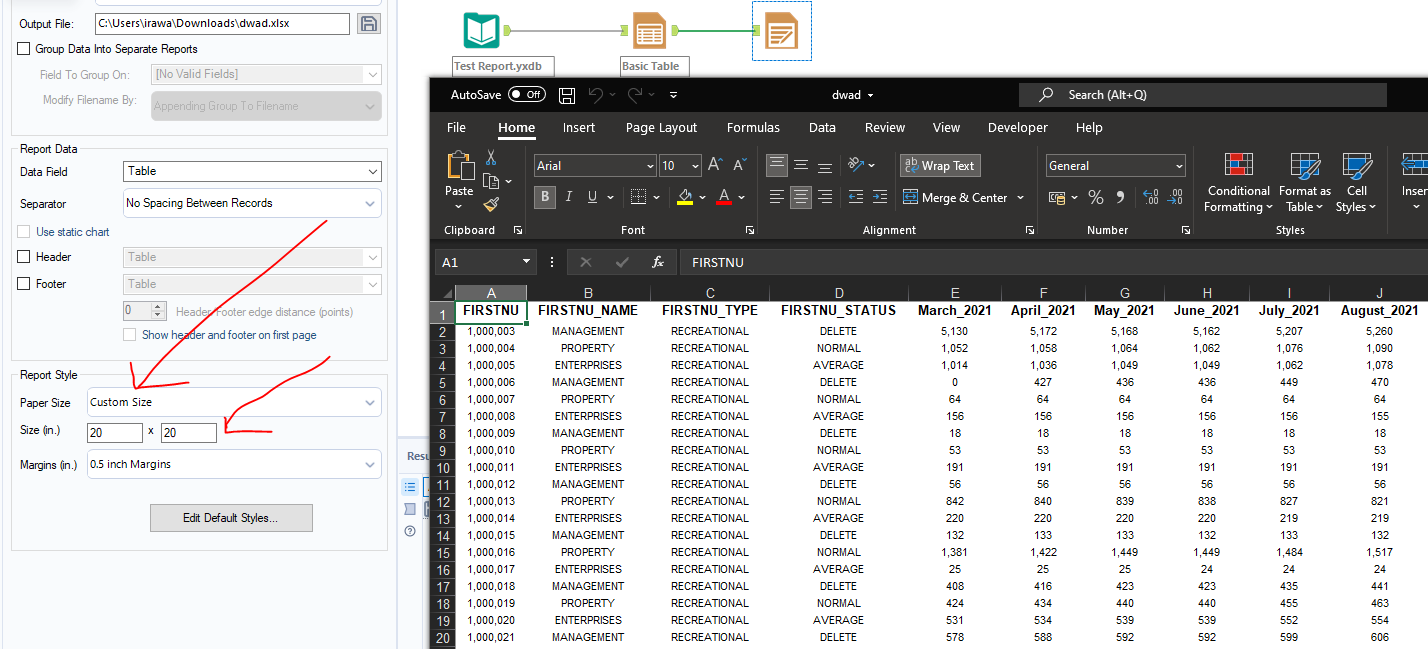The image size is (1428, 649).
Task: Open the Paper Size dropdown showing Custom Size
Action: point(232,401)
